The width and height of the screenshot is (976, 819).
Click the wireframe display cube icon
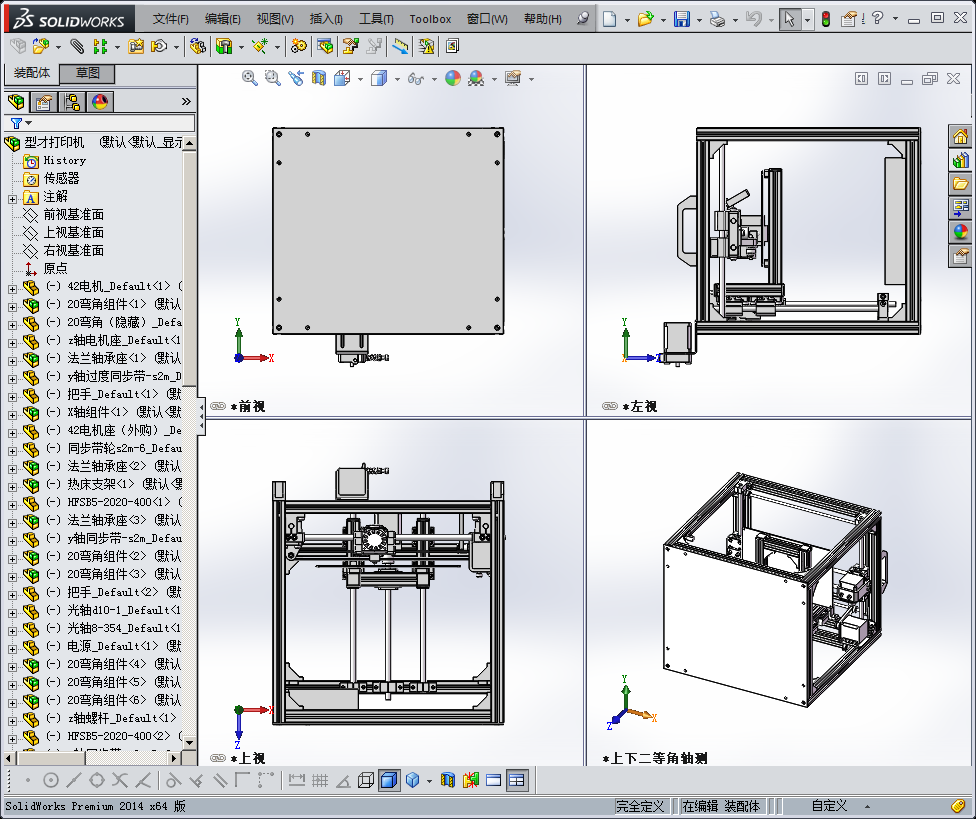[365, 780]
